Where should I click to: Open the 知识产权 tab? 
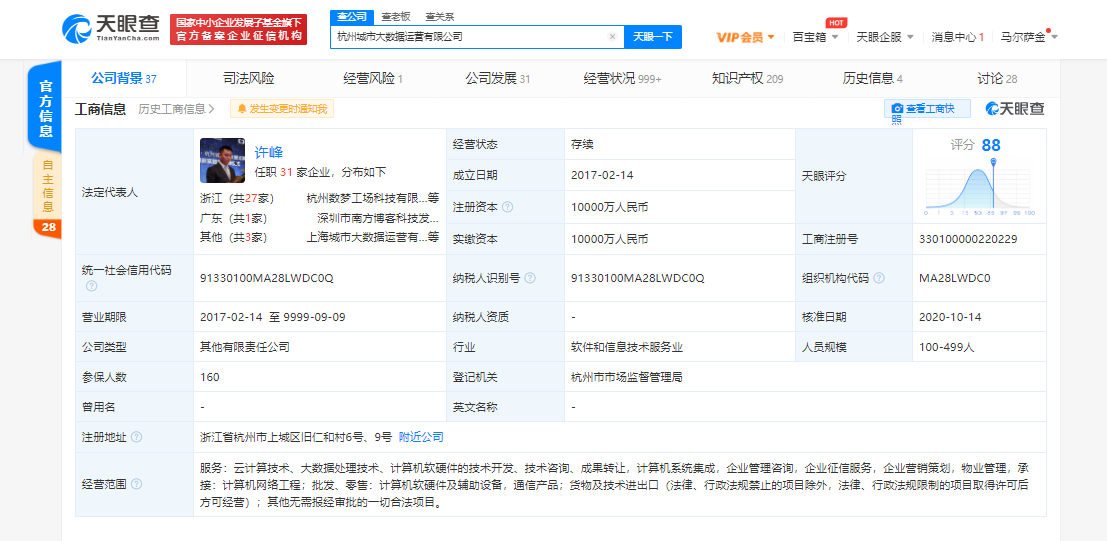tap(747, 78)
